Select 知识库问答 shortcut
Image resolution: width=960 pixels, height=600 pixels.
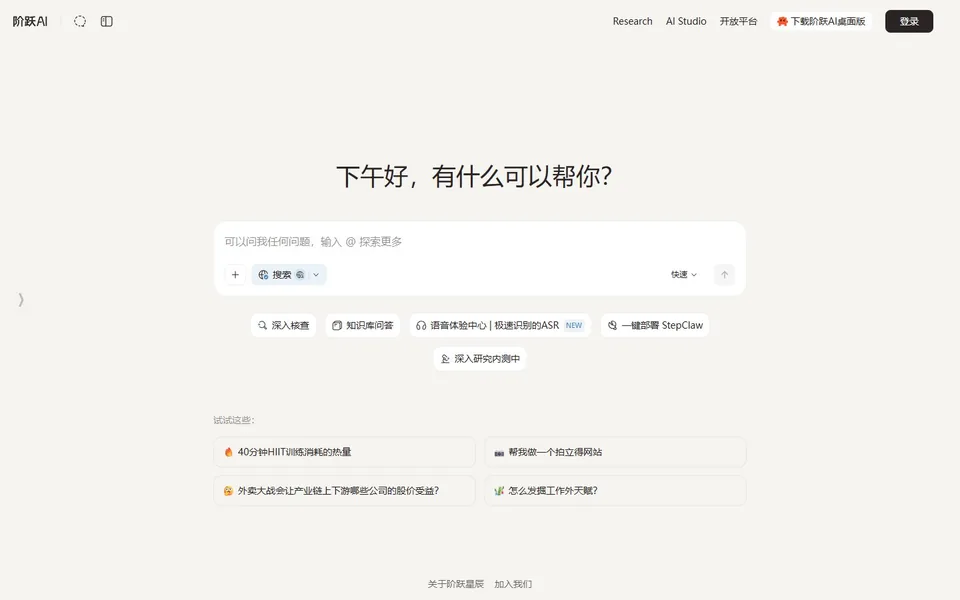(362, 325)
